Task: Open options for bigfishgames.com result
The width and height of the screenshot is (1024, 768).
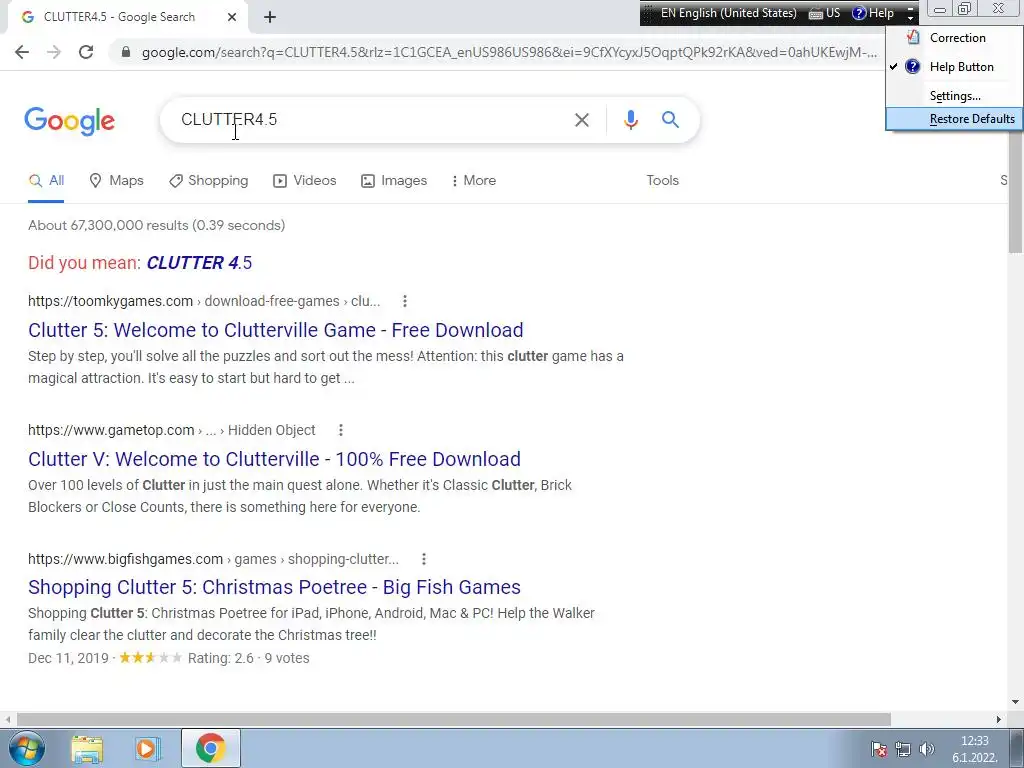Action: 424,559
